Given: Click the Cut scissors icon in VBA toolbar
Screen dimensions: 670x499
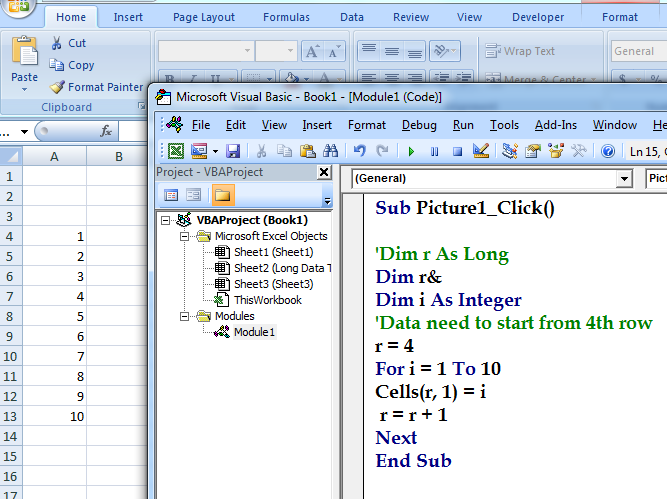Looking at the screenshot, I should click(x=261, y=151).
